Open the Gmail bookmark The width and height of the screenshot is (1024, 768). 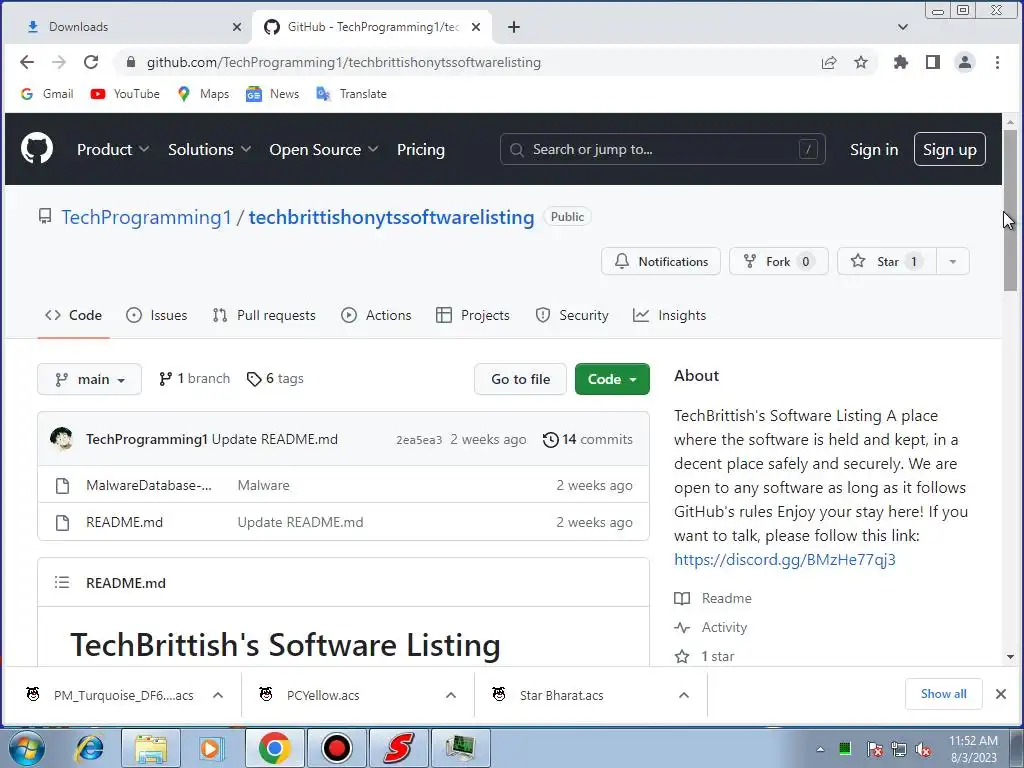click(46, 93)
